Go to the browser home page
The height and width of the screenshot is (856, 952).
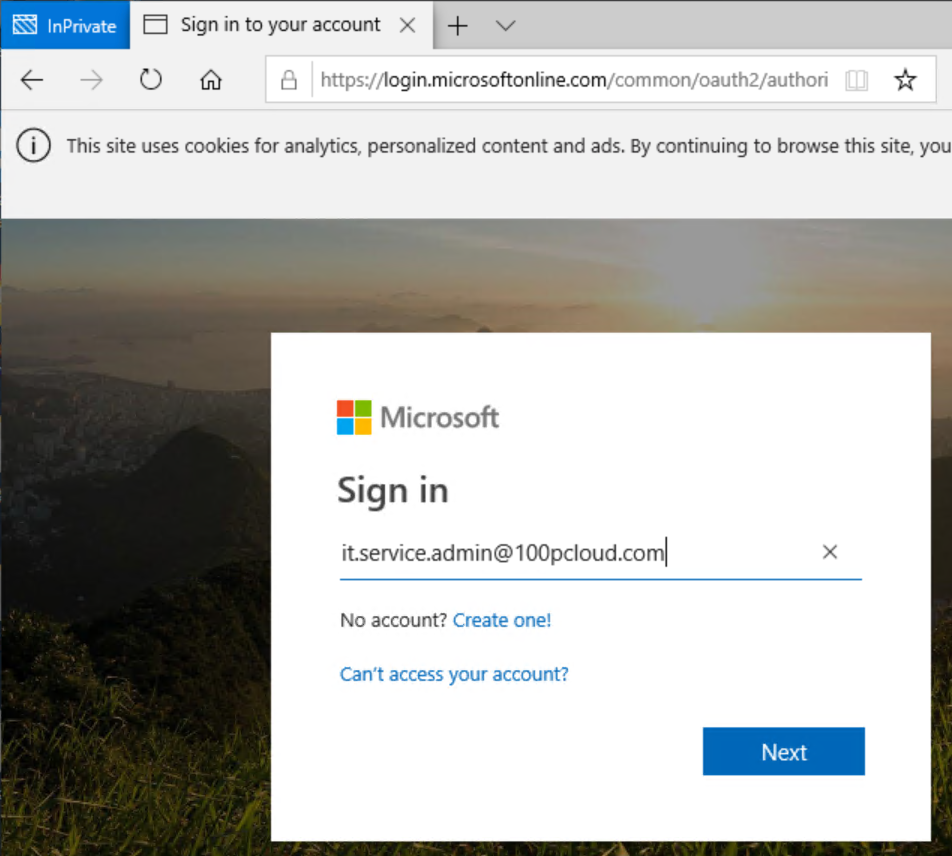(x=210, y=80)
